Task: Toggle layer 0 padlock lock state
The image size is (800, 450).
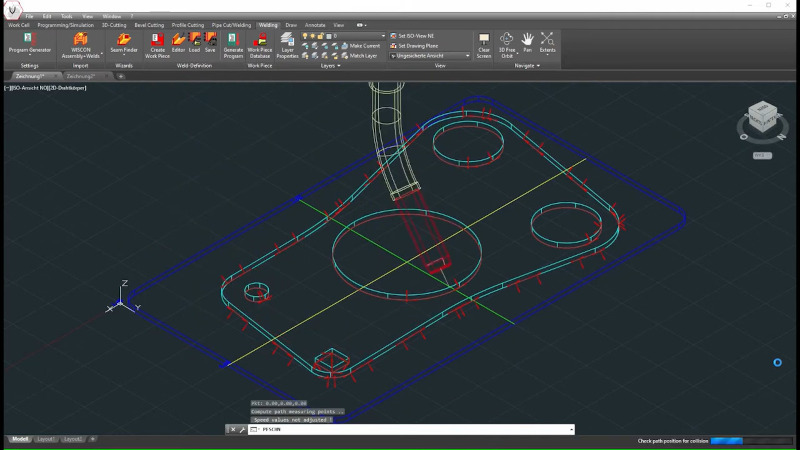Action: (x=320, y=36)
